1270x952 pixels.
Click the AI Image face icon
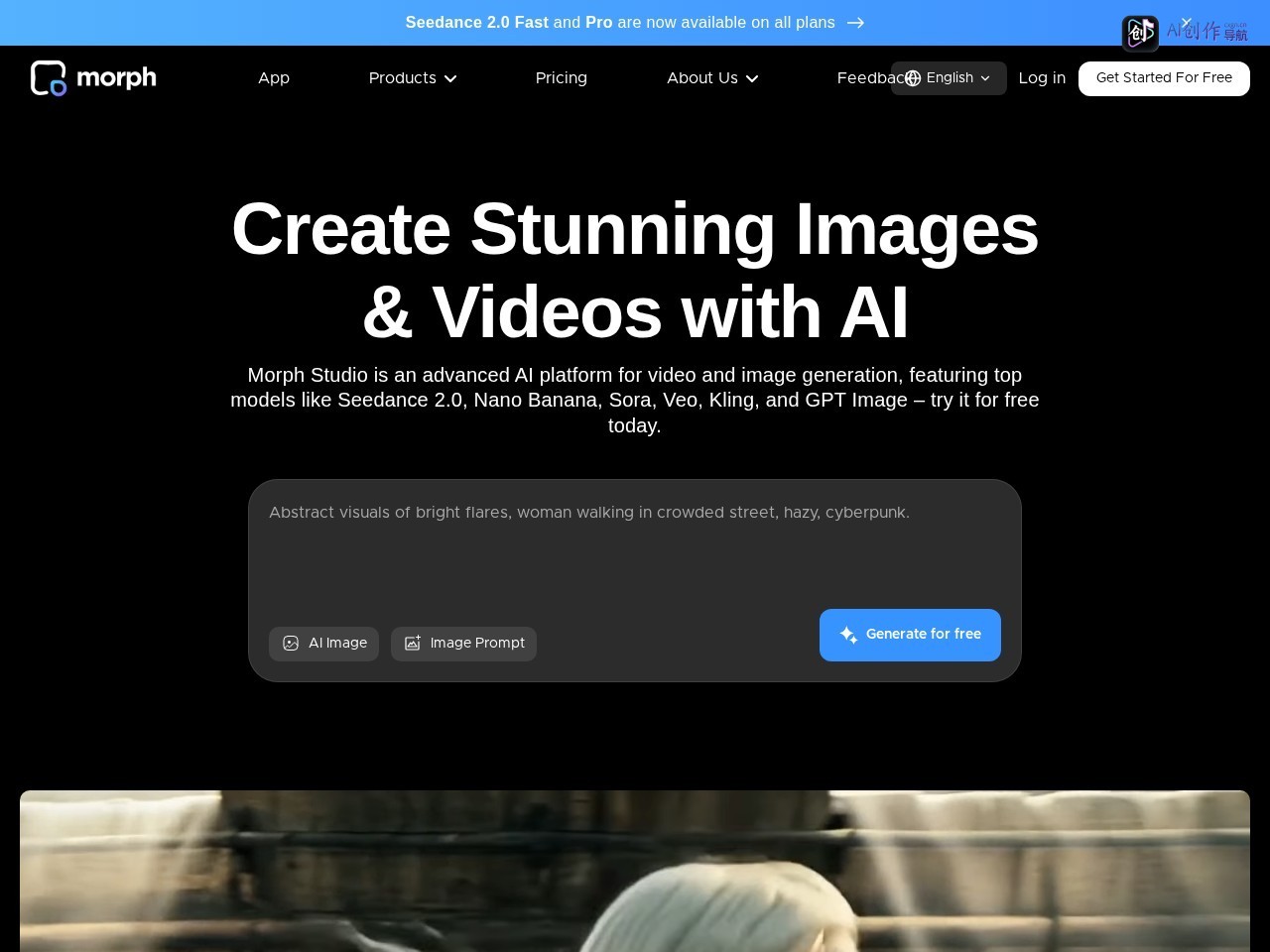pyautogui.click(x=291, y=644)
